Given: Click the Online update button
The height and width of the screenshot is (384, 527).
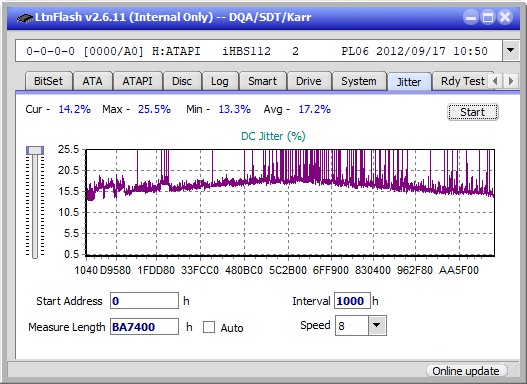Looking at the screenshot, I should [x=466, y=371].
